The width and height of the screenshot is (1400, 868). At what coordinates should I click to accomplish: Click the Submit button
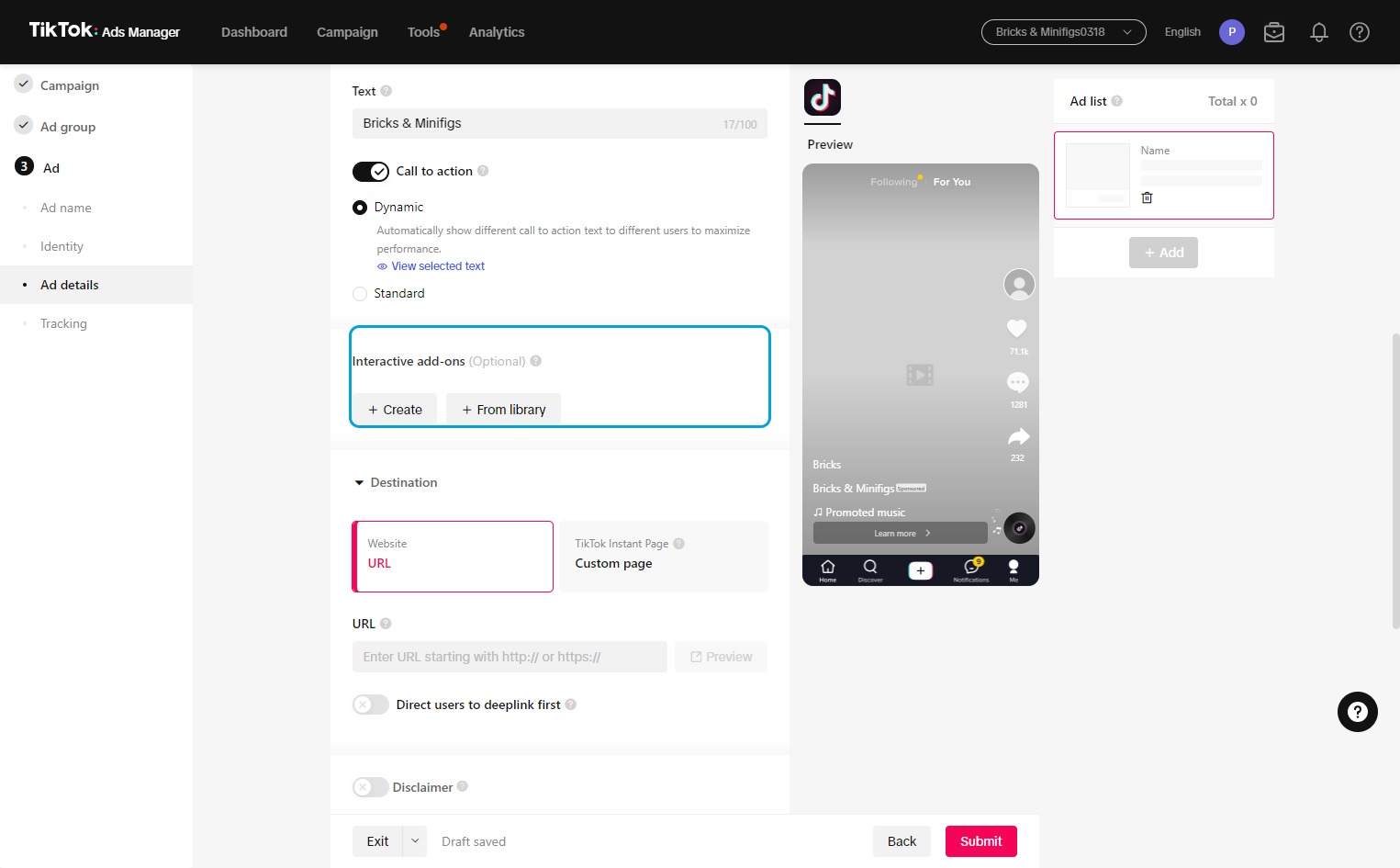pos(981,841)
